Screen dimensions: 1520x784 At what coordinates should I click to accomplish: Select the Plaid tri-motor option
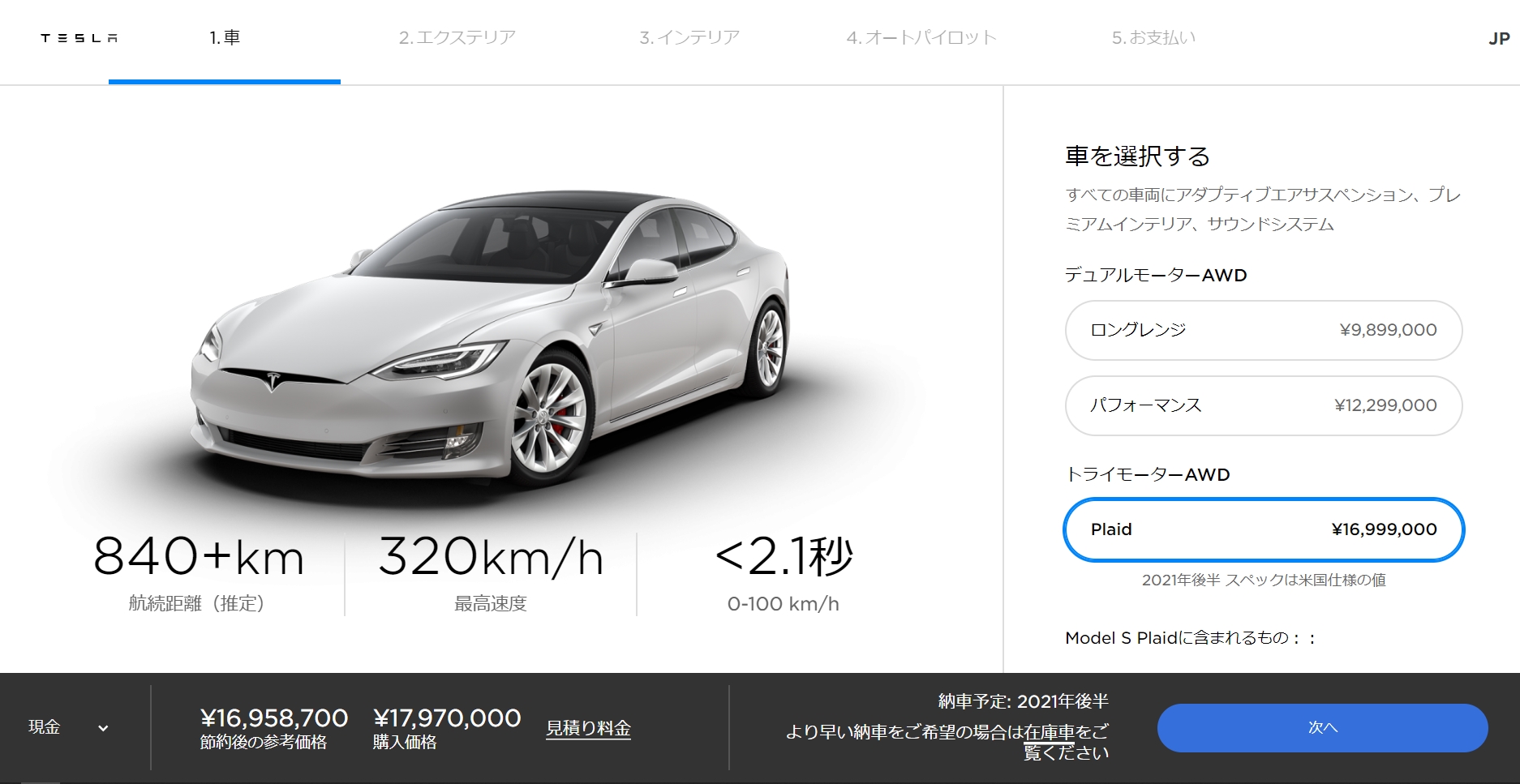1264,529
